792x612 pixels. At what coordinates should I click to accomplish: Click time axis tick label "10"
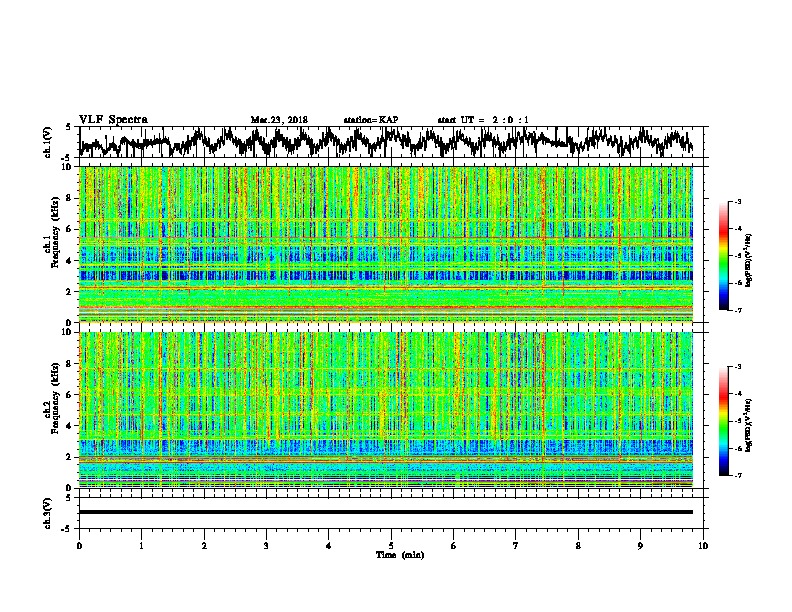(x=703, y=546)
